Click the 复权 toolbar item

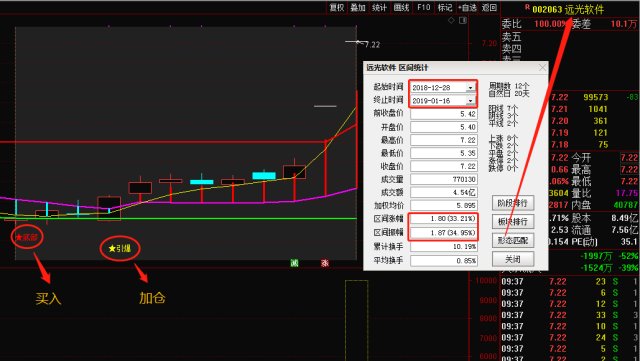tap(337, 7)
